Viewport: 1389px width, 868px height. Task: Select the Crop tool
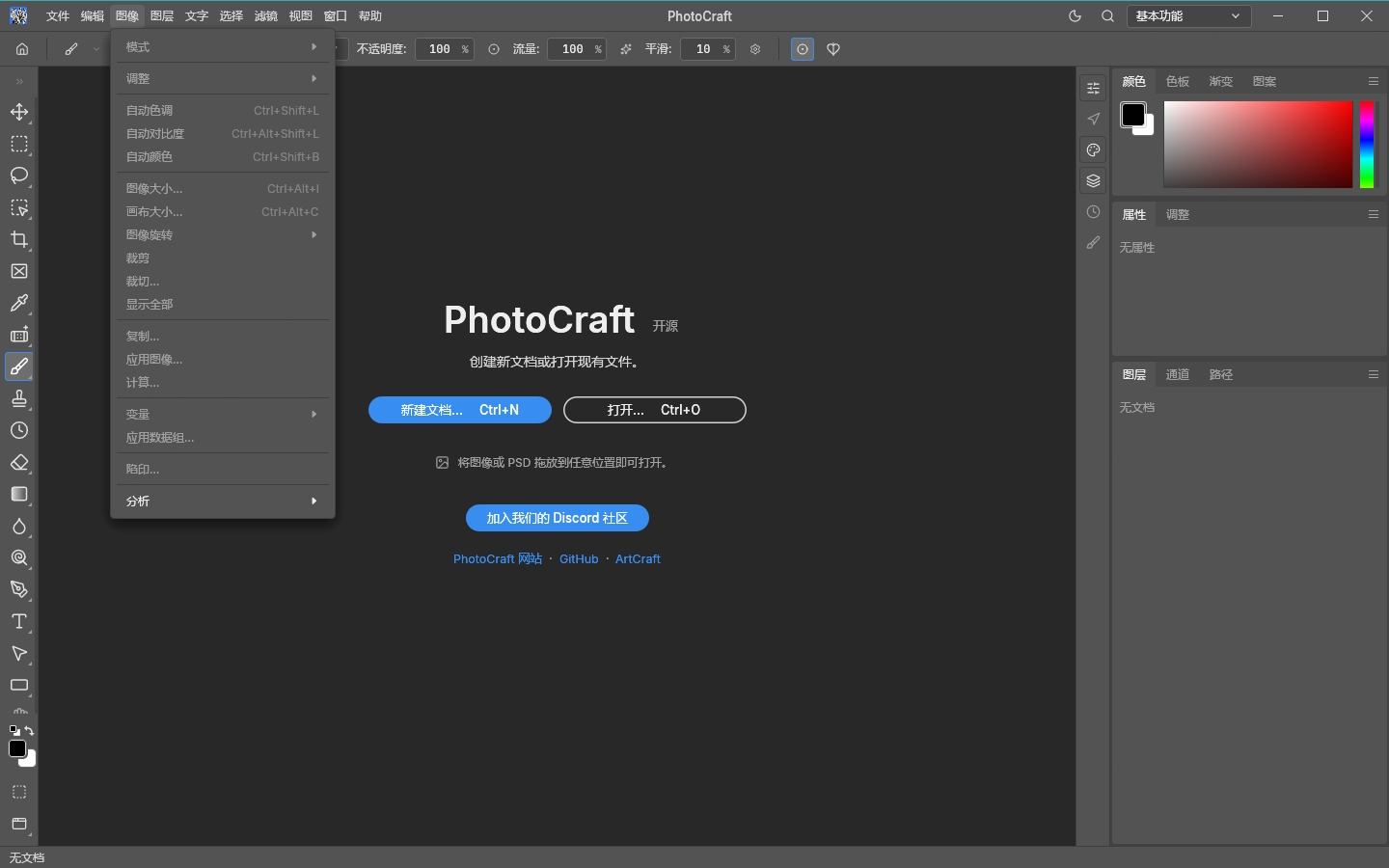click(x=19, y=239)
